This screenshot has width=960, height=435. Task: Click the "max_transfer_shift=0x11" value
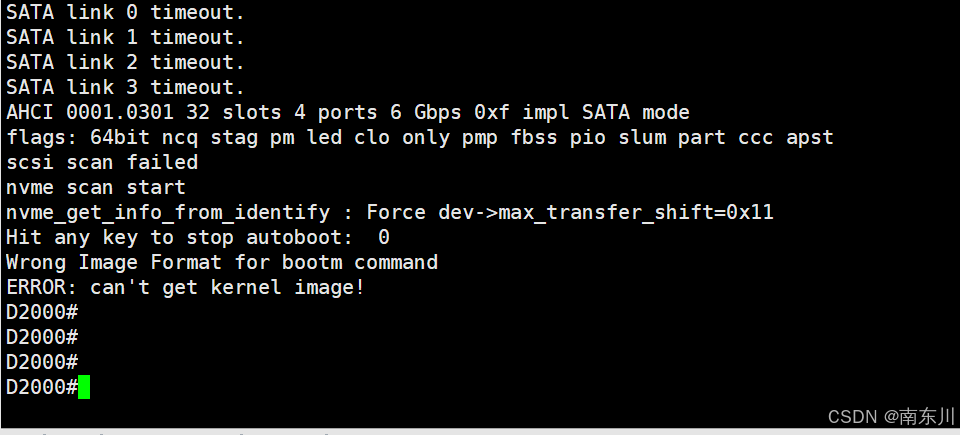[636, 213]
